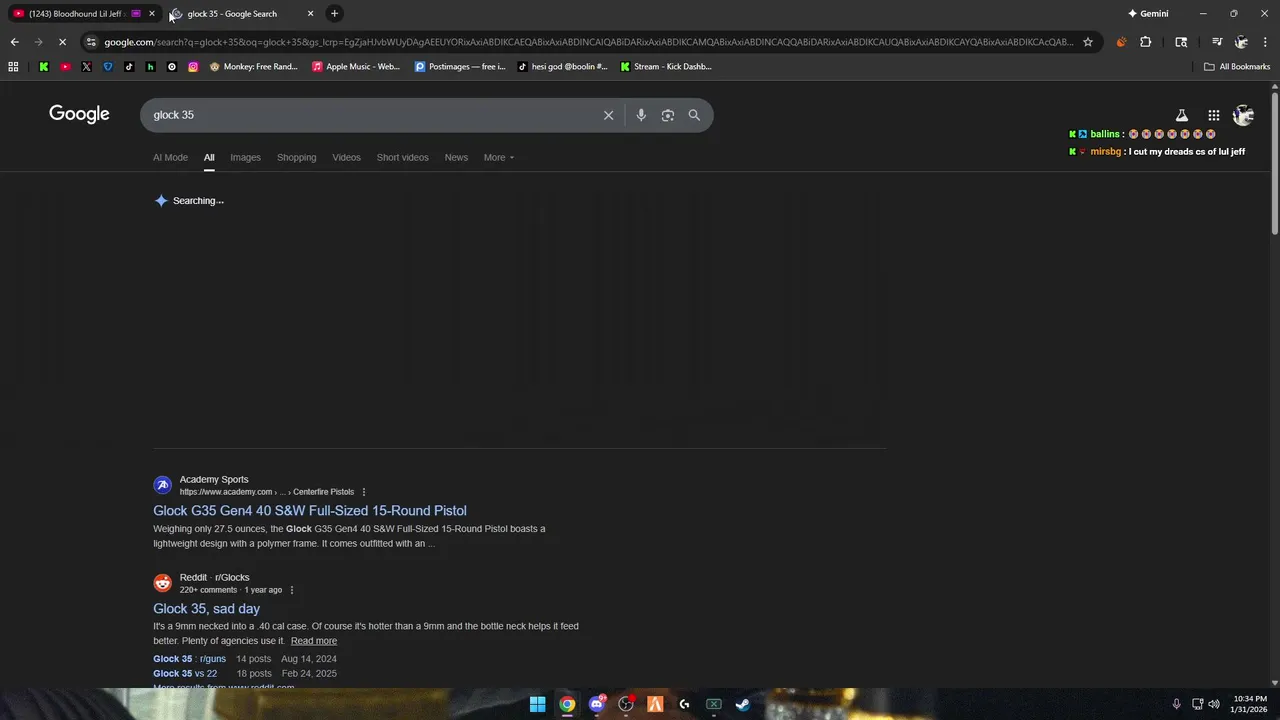Open hesi god @boolin bookmark
The height and width of the screenshot is (720, 1280).
[562, 67]
